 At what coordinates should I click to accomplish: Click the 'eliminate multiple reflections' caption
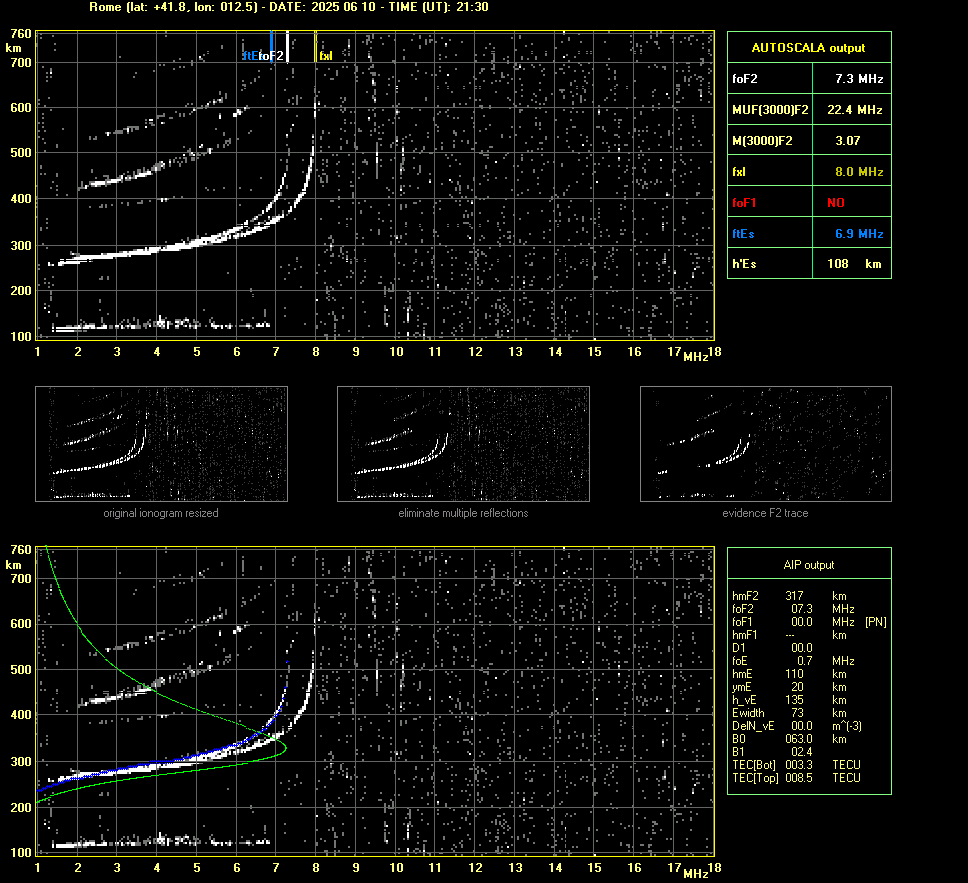pyautogui.click(x=463, y=513)
